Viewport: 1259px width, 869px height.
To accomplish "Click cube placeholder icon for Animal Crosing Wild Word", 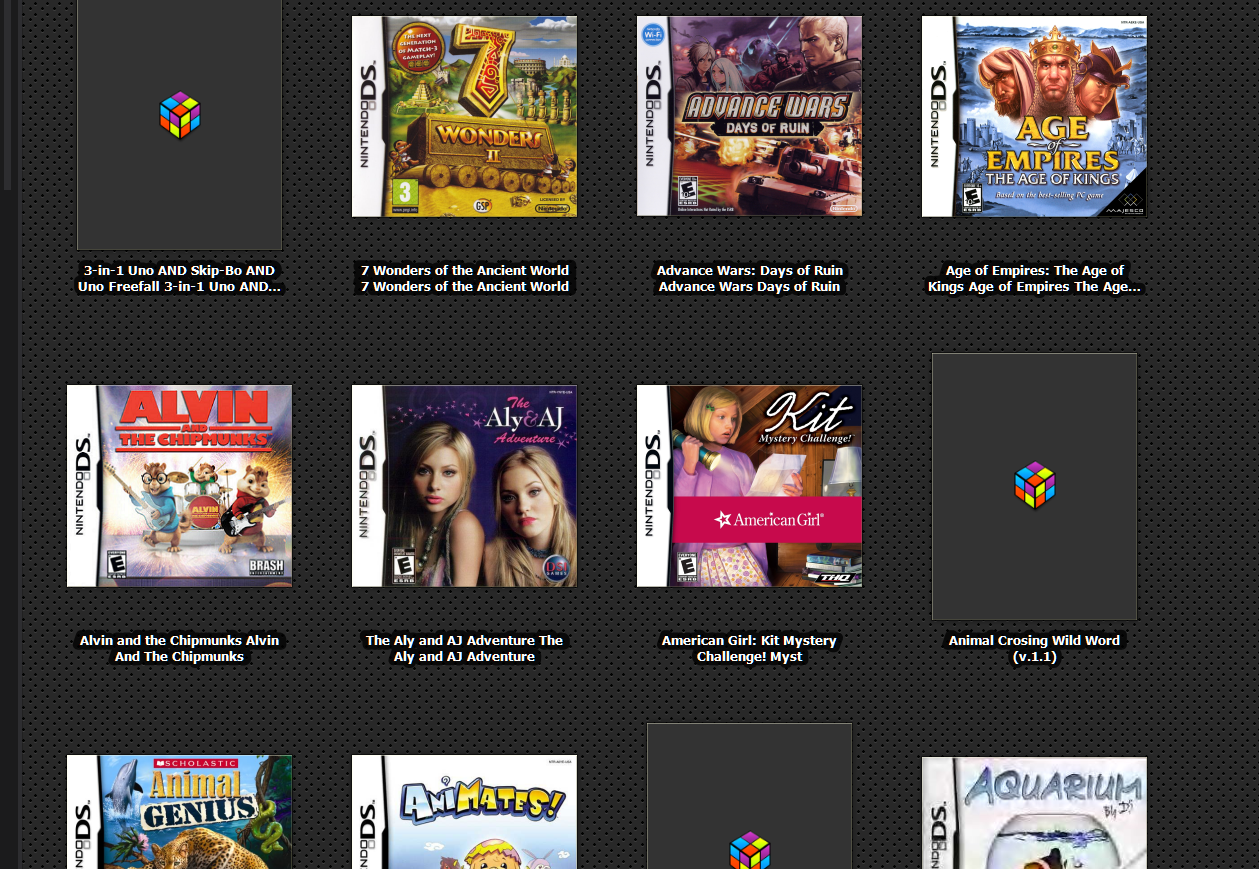I will pos(1035,485).
